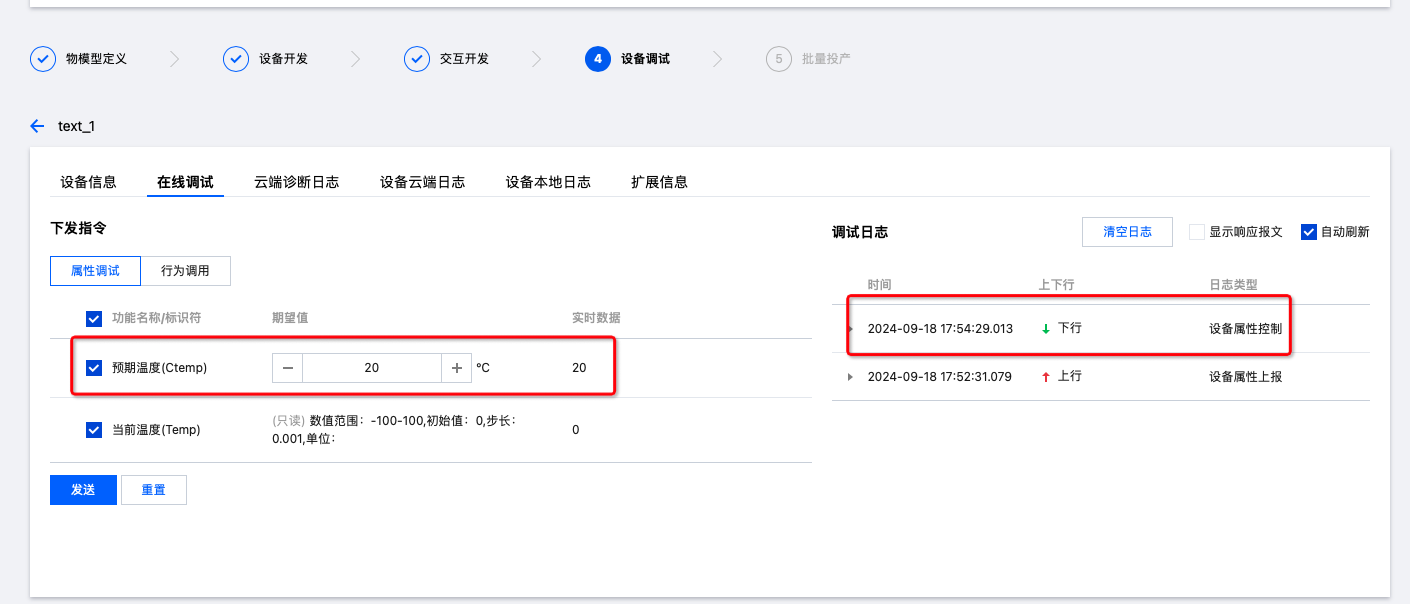Disable the 自动刷新 checkbox
The image size is (1410, 604).
tap(1308, 232)
